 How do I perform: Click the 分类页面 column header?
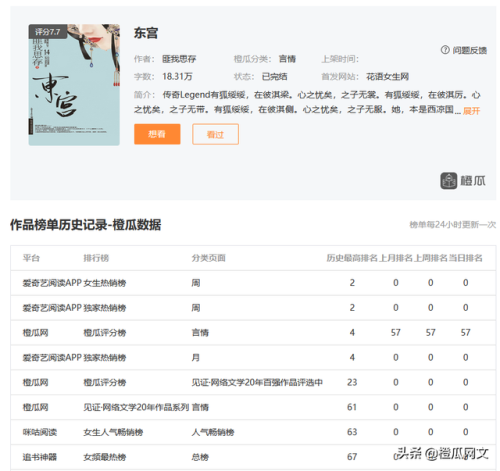point(208,258)
